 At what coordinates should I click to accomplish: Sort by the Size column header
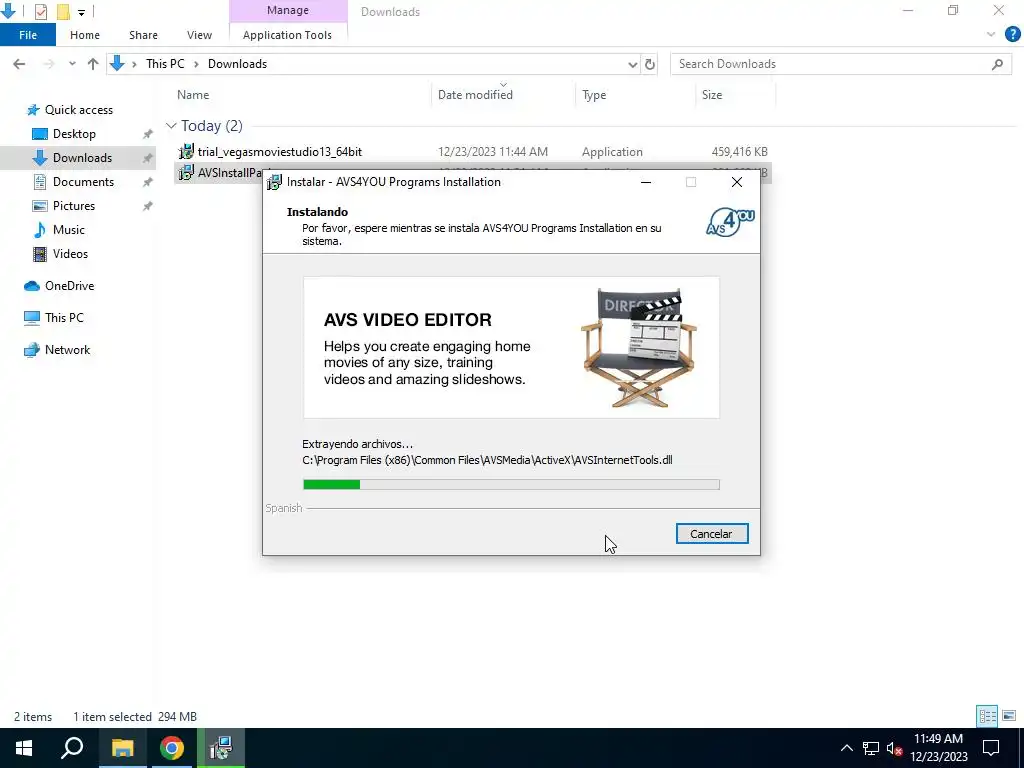point(712,95)
